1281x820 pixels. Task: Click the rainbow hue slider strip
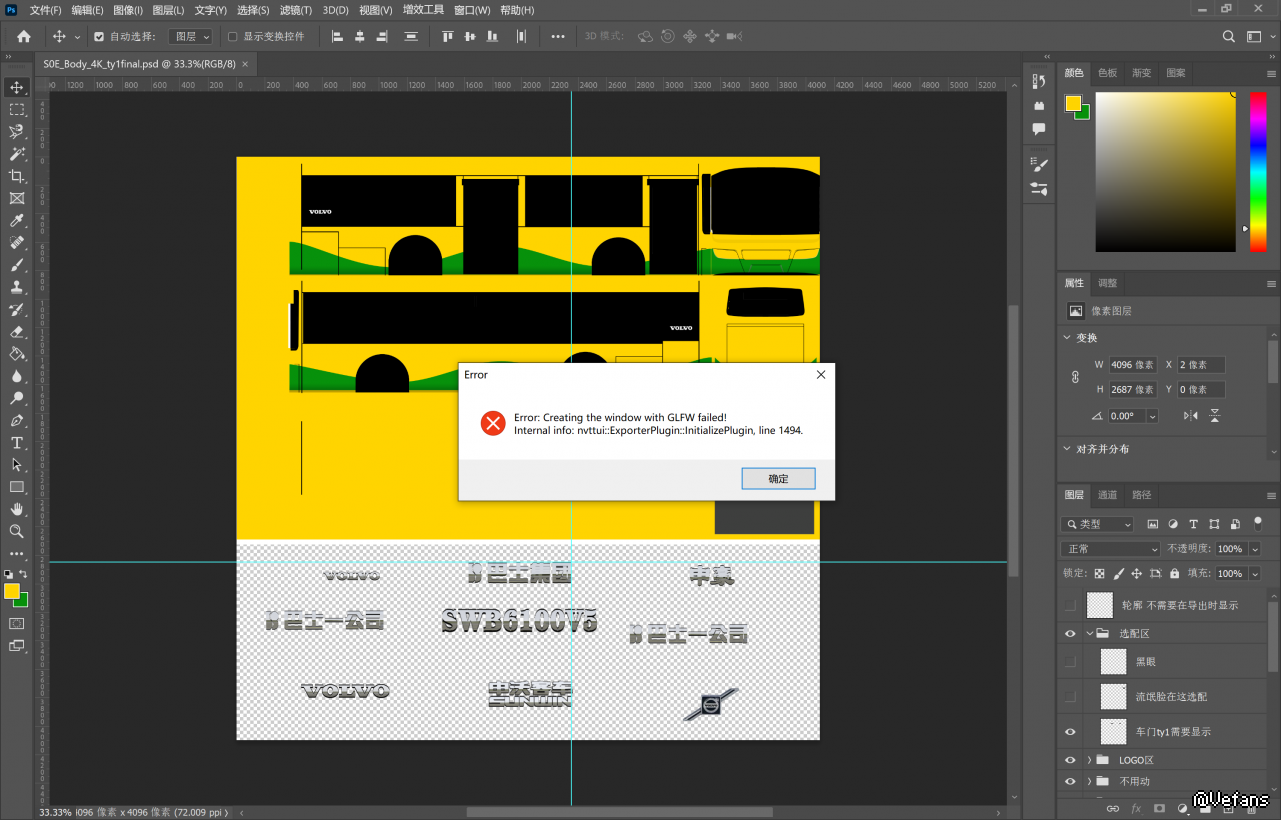[1257, 170]
